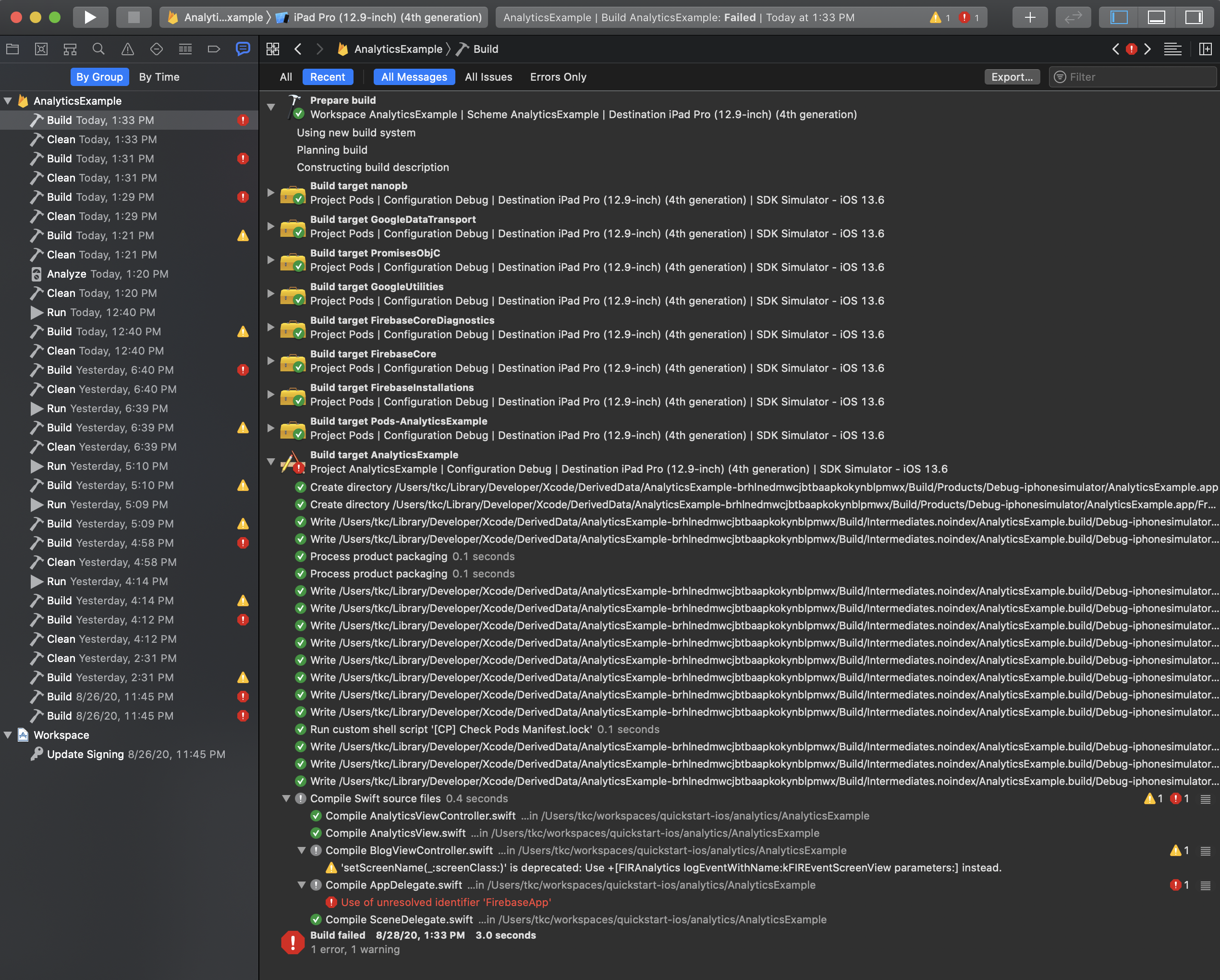The image size is (1220, 980).
Task: Toggle the inspectors panel visibility
Action: 1194,17
